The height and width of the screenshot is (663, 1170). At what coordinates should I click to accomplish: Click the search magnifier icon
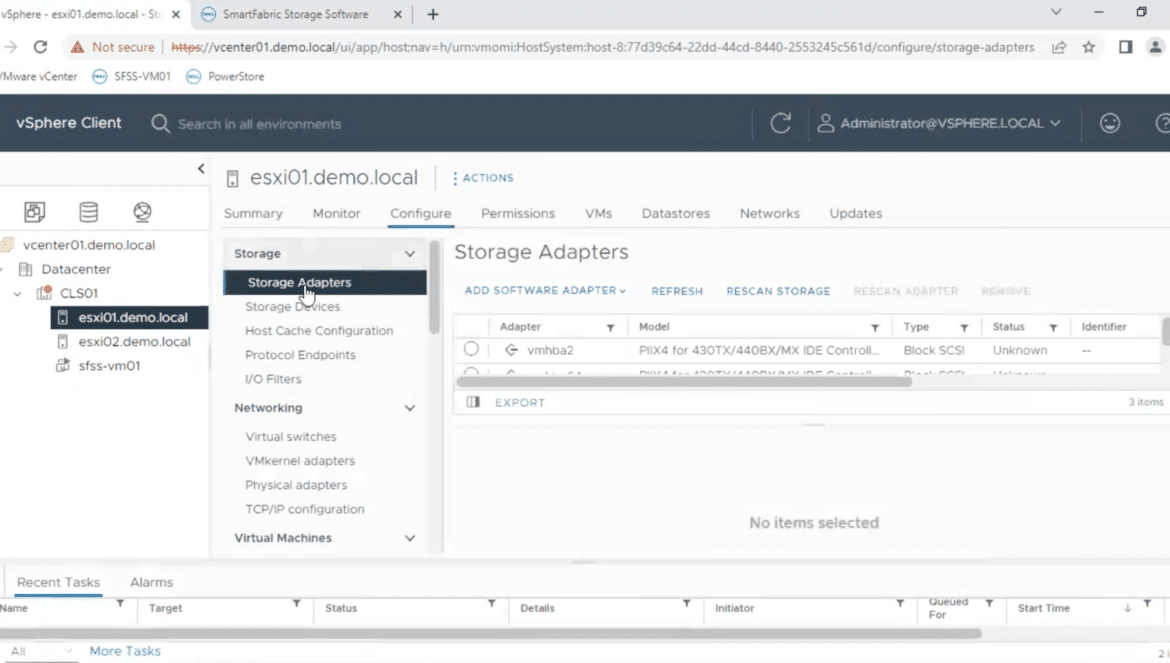160,124
